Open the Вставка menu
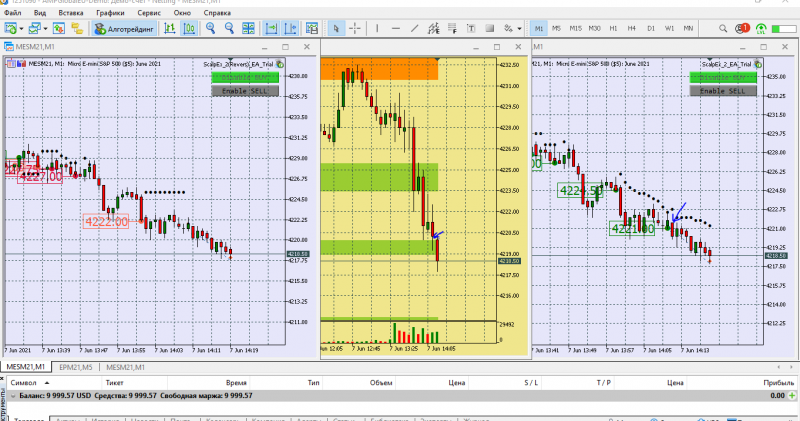Image resolution: width=800 pixels, height=421 pixels. click(x=71, y=13)
